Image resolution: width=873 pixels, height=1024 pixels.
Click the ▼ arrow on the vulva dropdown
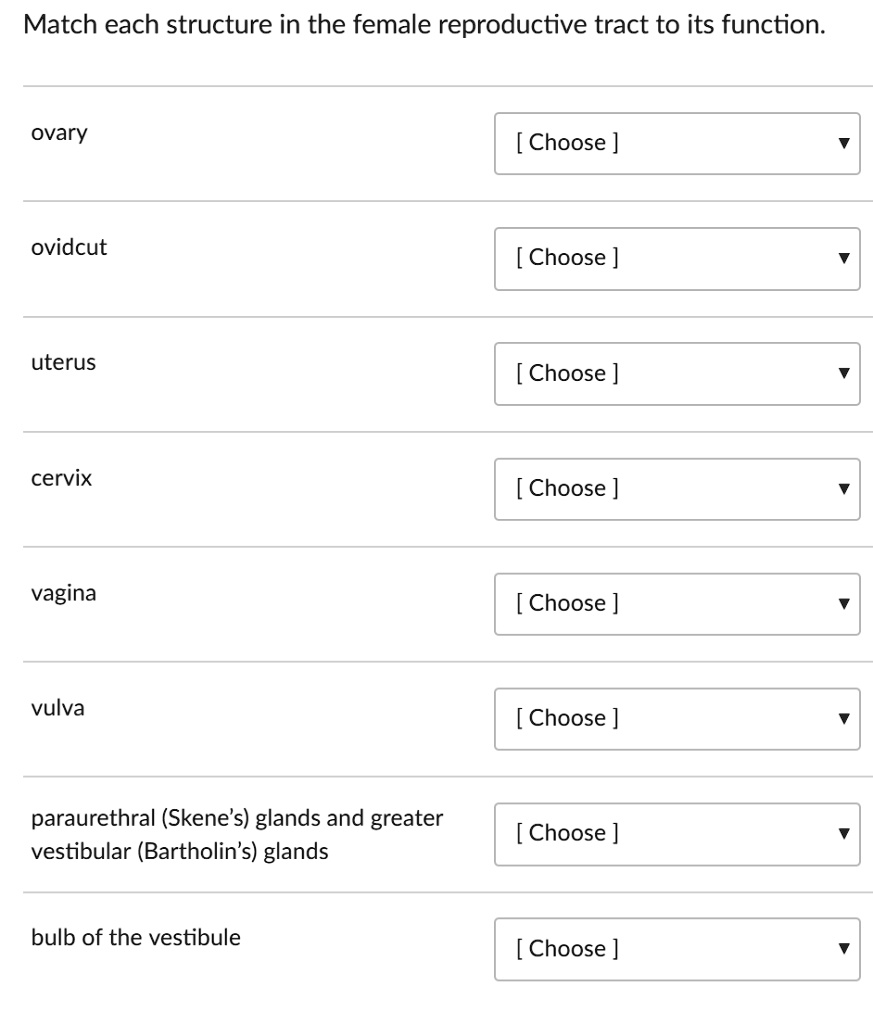pyautogui.click(x=843, y=718)
